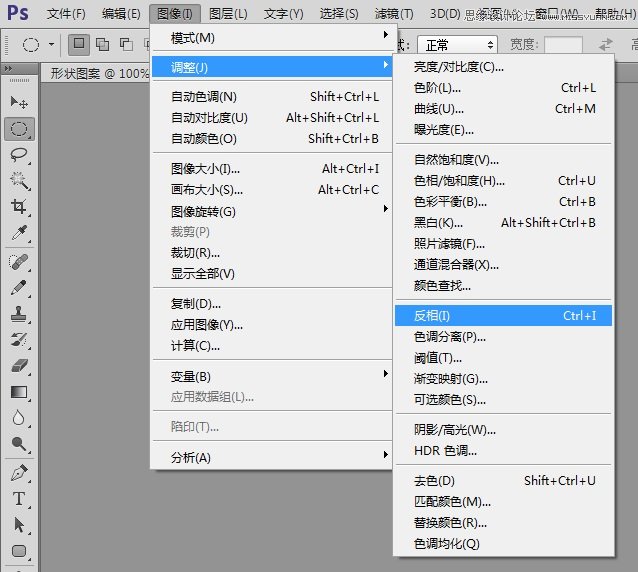Choose 反相(I) from the adjustments submenu

pos(503,316)
